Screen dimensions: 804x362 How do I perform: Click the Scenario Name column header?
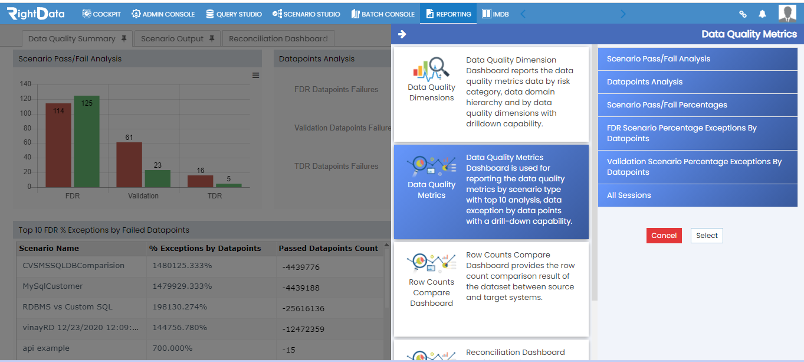click(81, 248)
